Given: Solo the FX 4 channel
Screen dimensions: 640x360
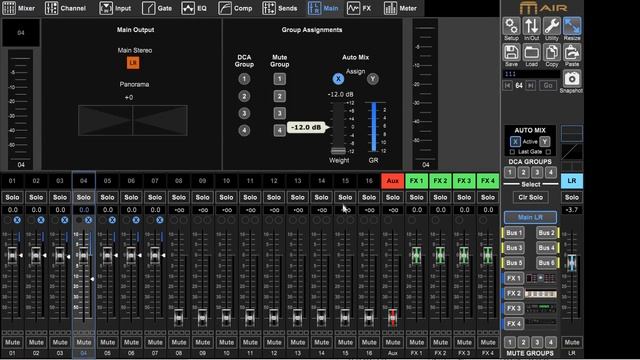Looking at the screenshot, I should click(x=487, y=197).
